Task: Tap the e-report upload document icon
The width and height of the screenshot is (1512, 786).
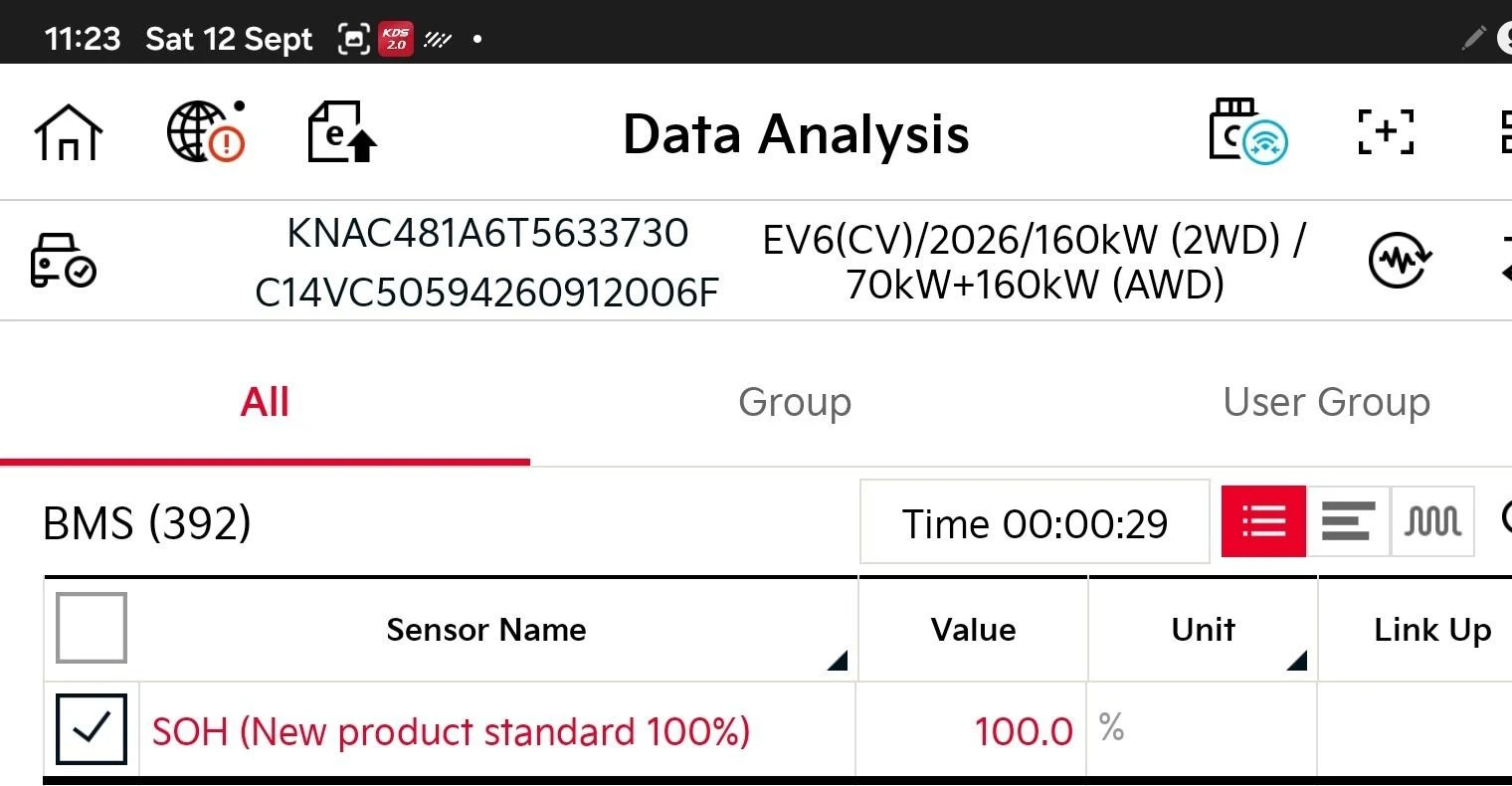Action: [x=342, y=132]
